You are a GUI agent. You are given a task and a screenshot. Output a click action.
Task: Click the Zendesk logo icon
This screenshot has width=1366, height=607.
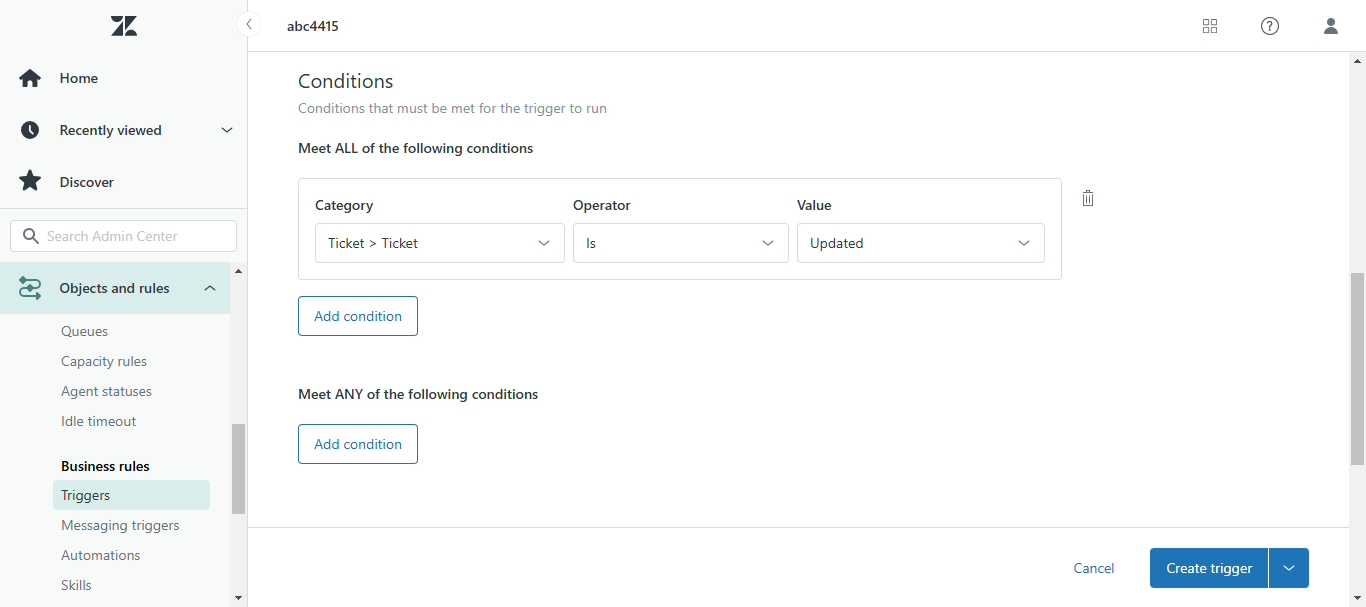point(124,26)
